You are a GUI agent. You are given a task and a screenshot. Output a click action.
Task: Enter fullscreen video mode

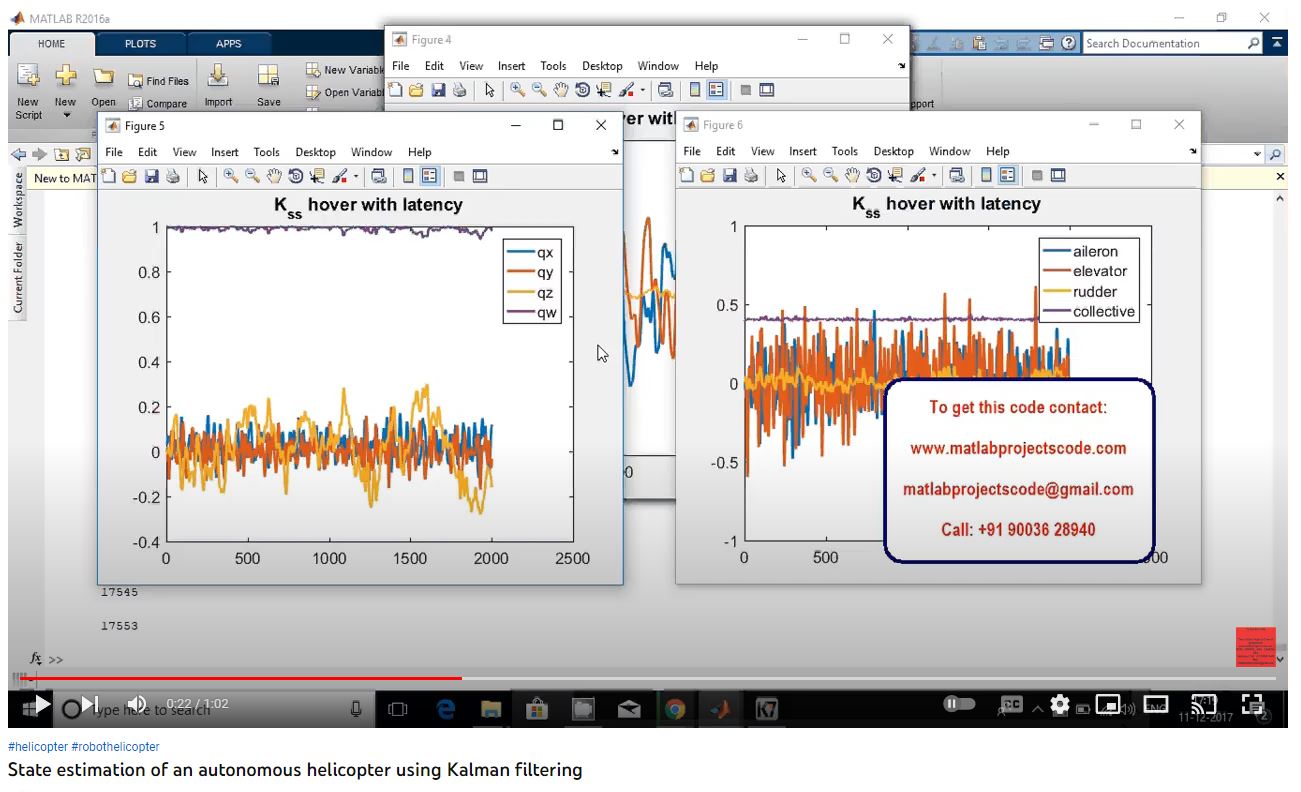(x=1252, y=705)
